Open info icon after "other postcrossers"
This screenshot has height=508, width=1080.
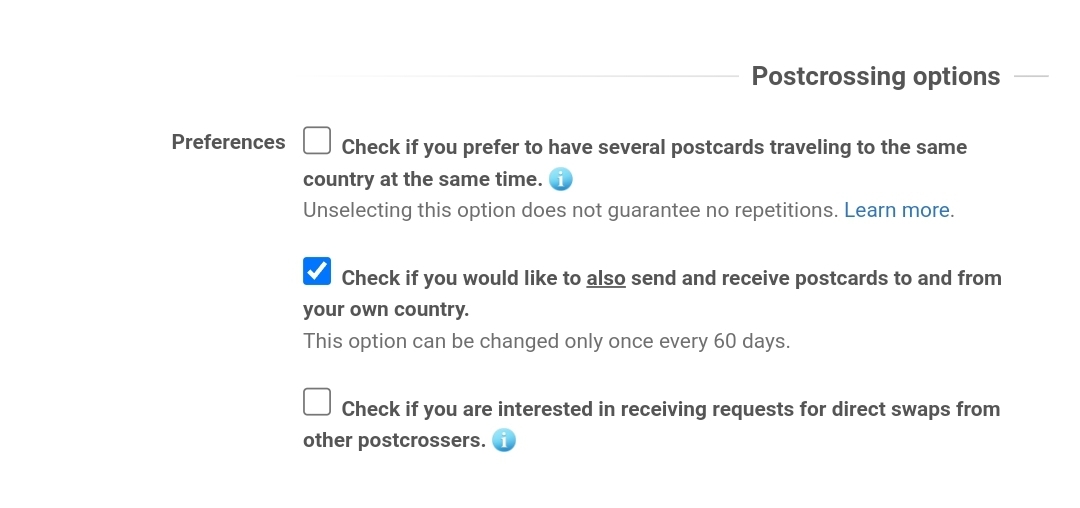[504, 440]
